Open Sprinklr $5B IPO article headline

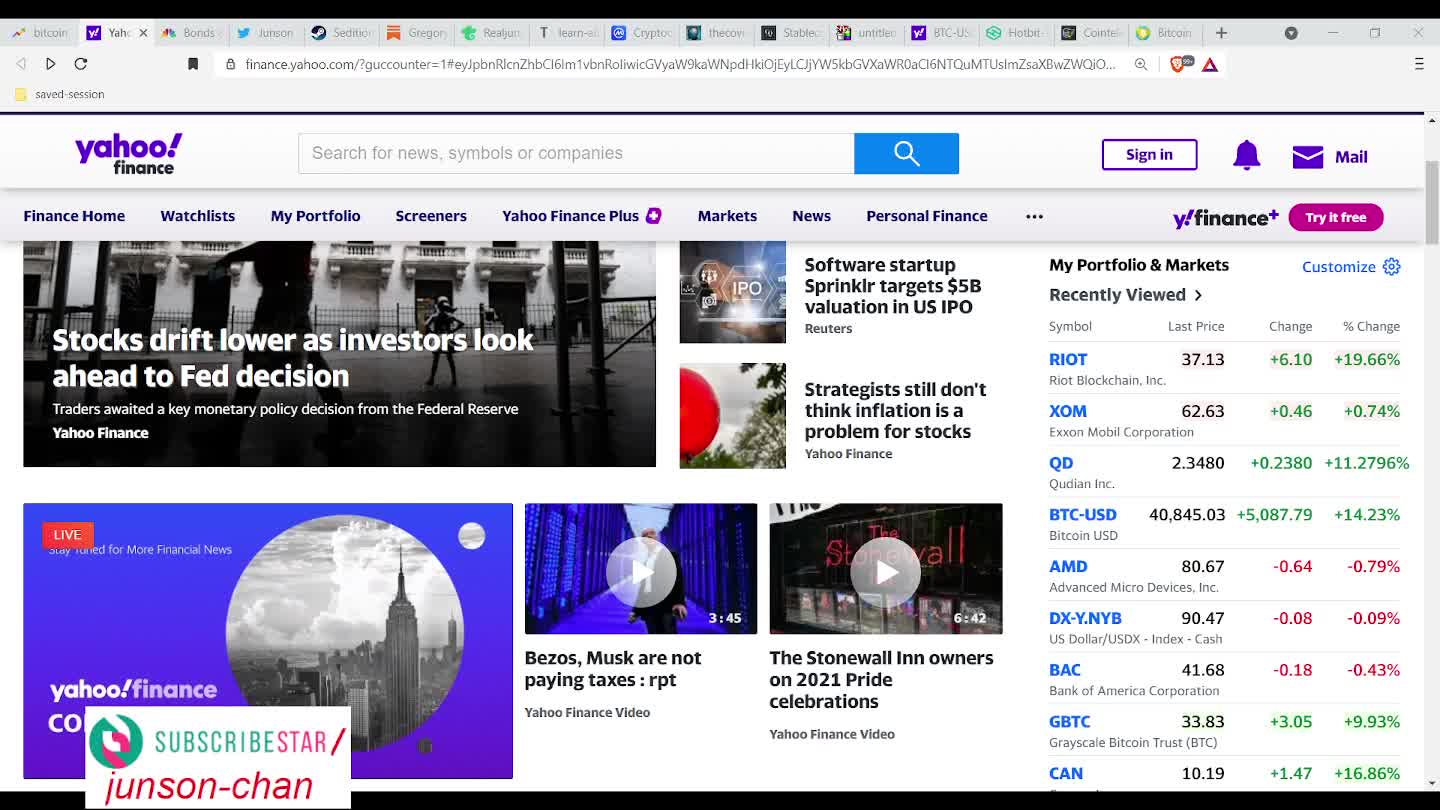coord(892,286)
